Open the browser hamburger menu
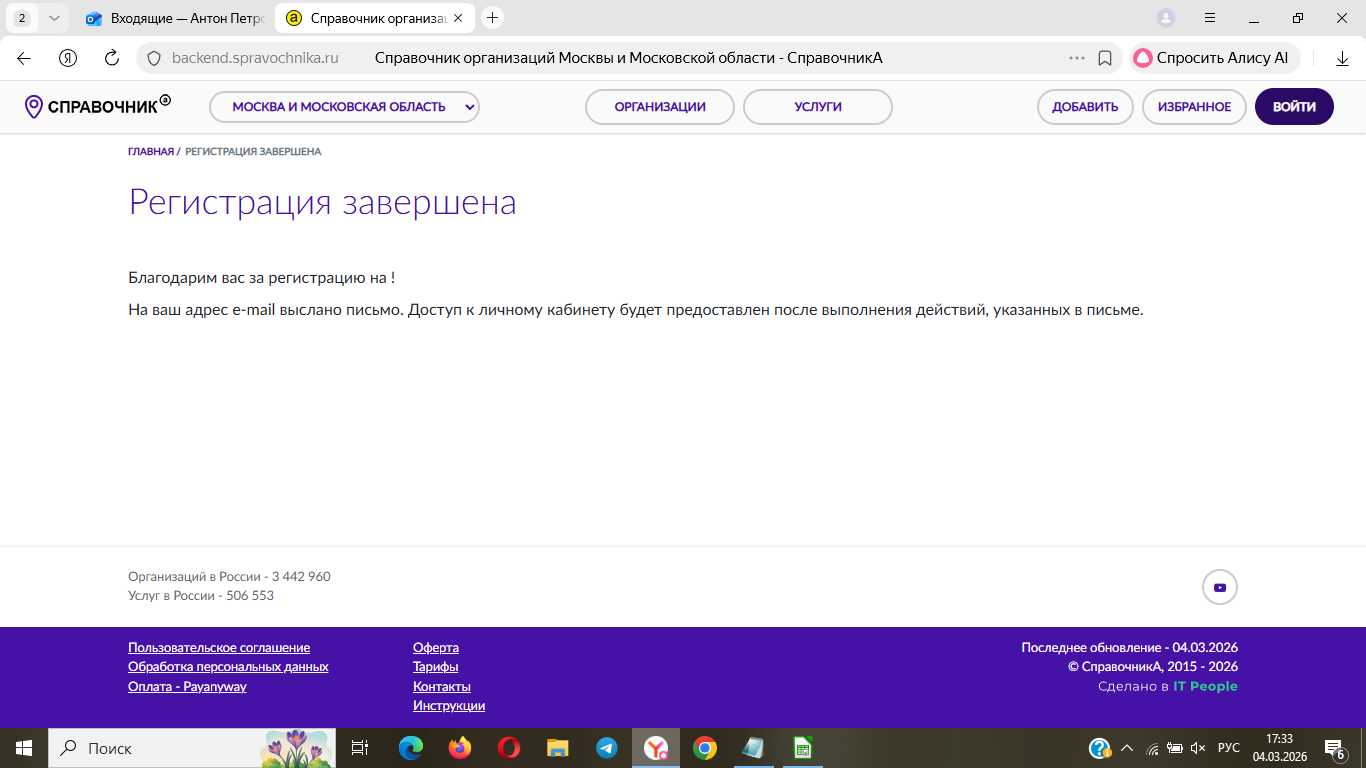The width and height of the screenshot is (1366, 768). click(1210, 18)
